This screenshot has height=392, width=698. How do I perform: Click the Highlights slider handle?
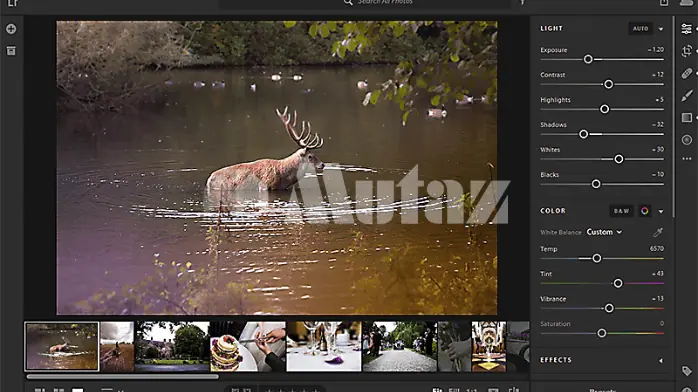(x=605, y=109)
